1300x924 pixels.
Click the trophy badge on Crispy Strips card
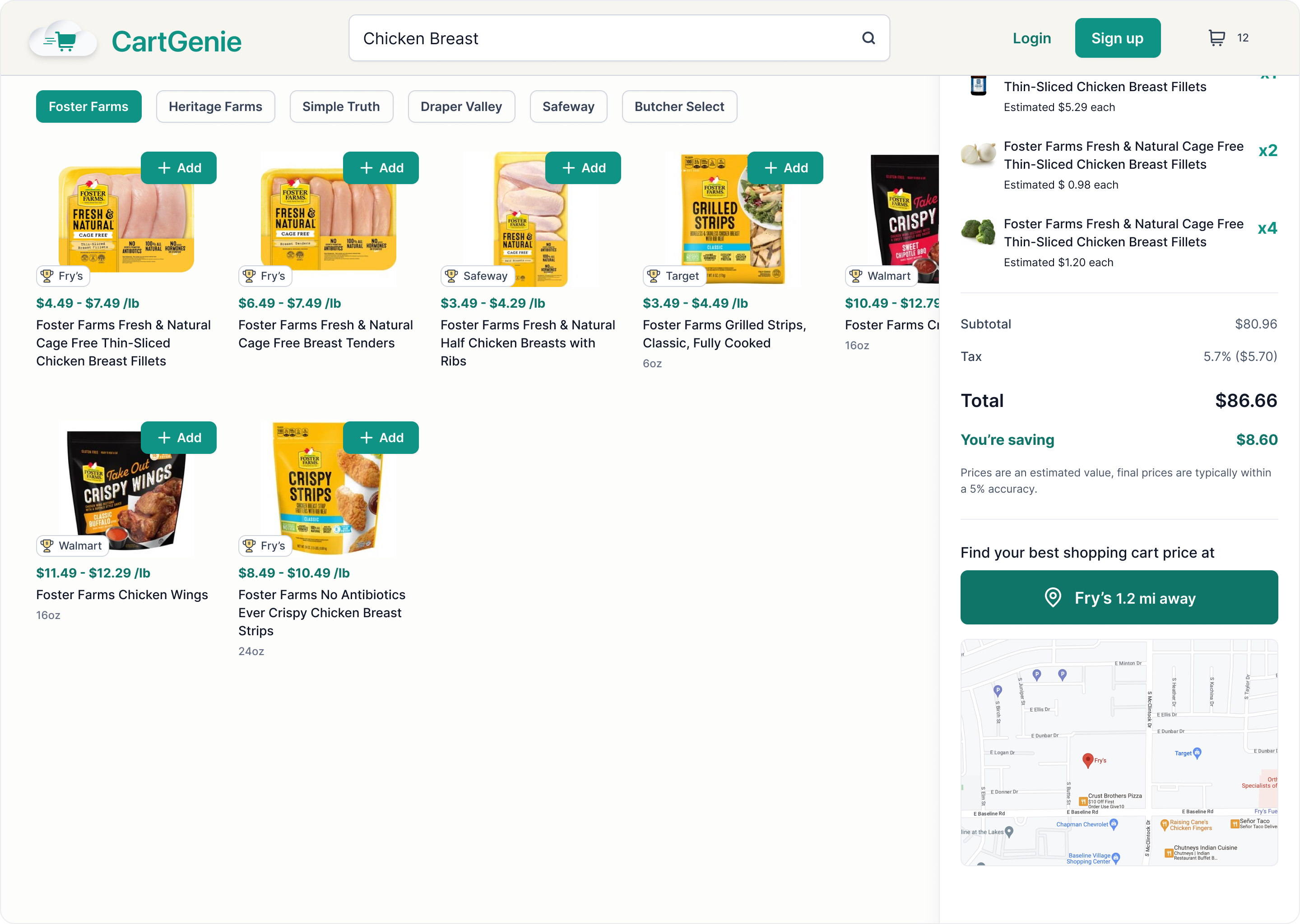[x=265, y=545]
